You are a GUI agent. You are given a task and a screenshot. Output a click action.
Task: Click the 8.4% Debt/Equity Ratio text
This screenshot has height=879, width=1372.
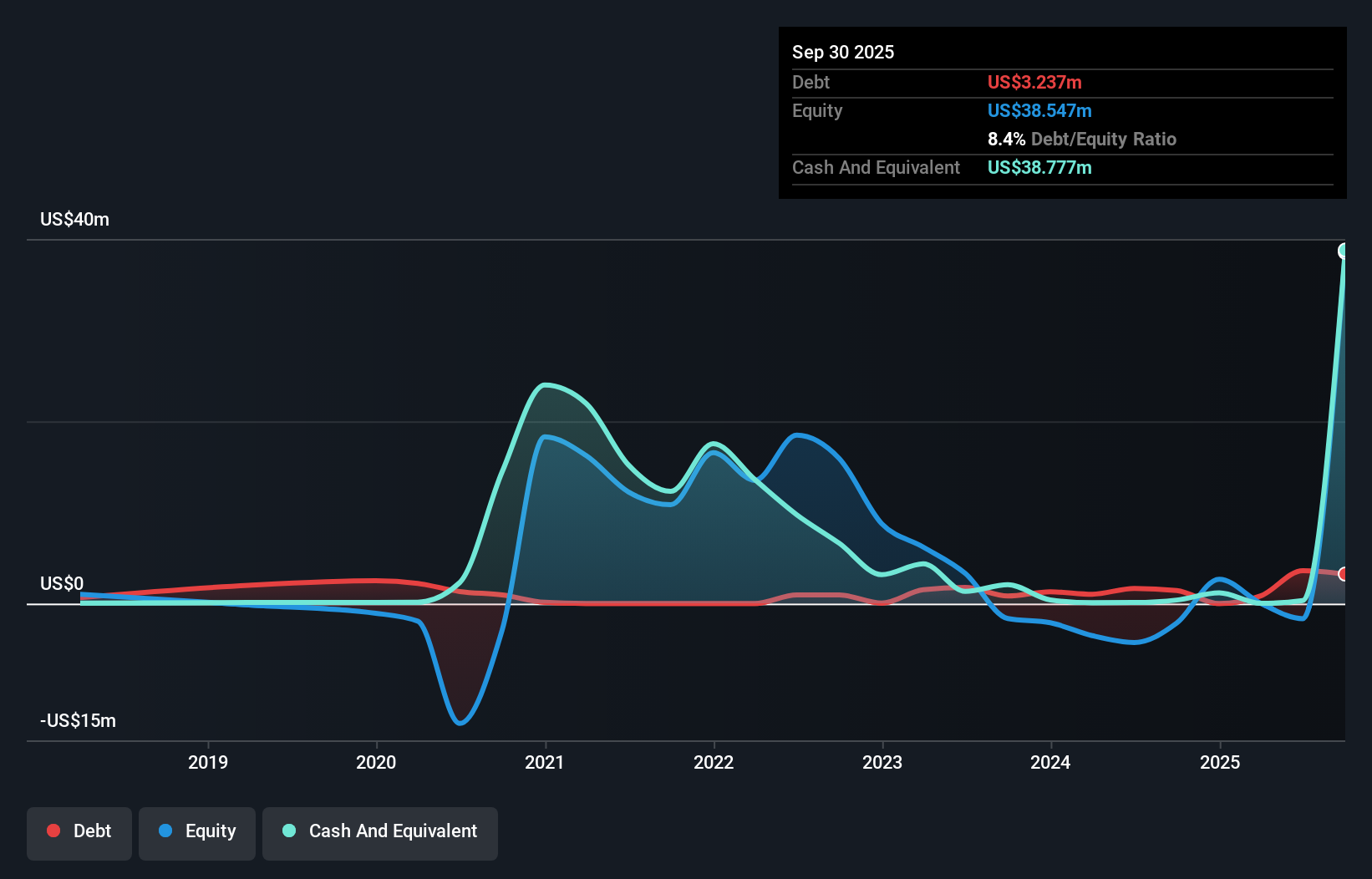pyautogui.click(x=1082, y=139)
